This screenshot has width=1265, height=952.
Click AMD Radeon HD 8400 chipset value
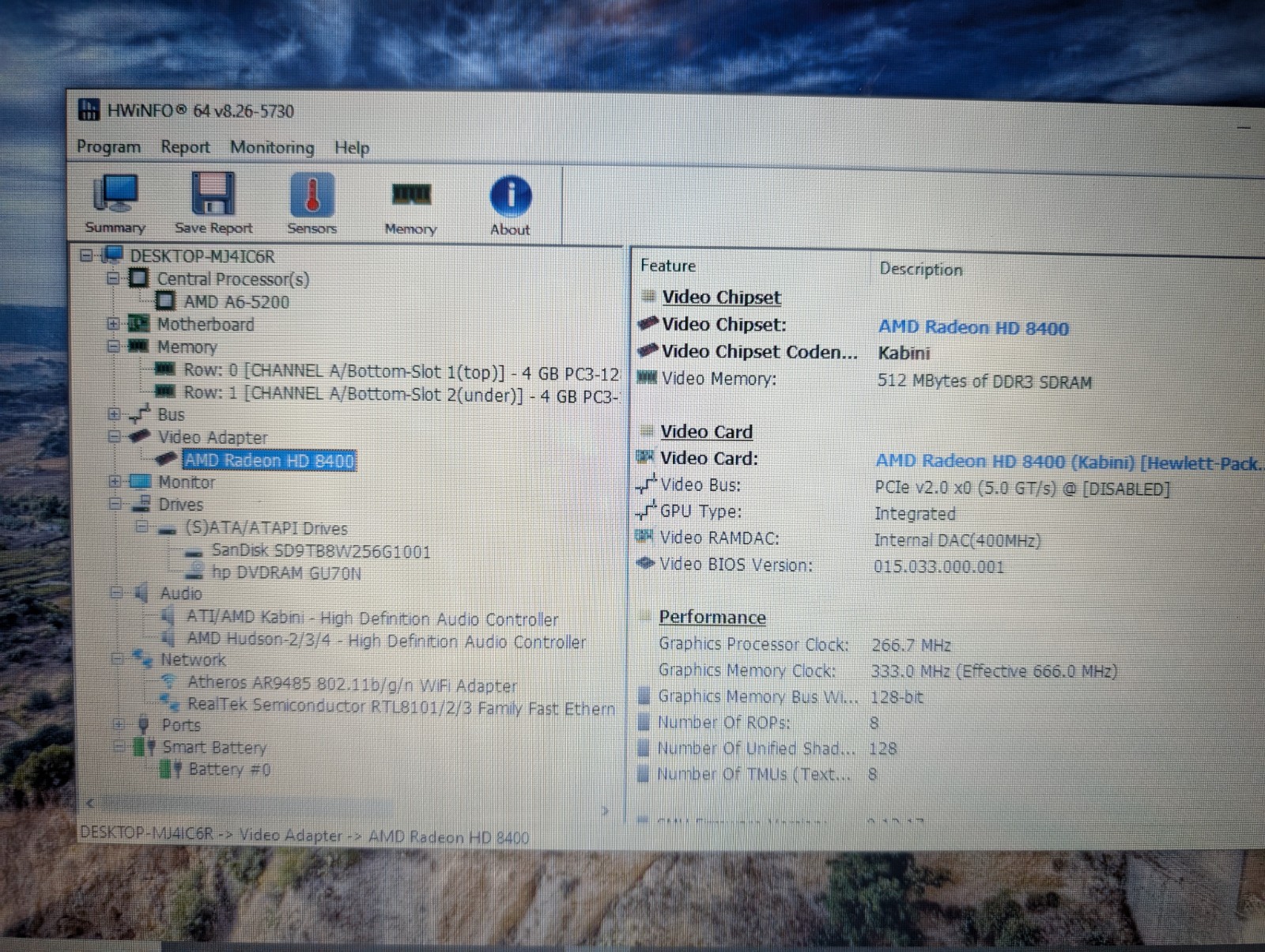973,327
